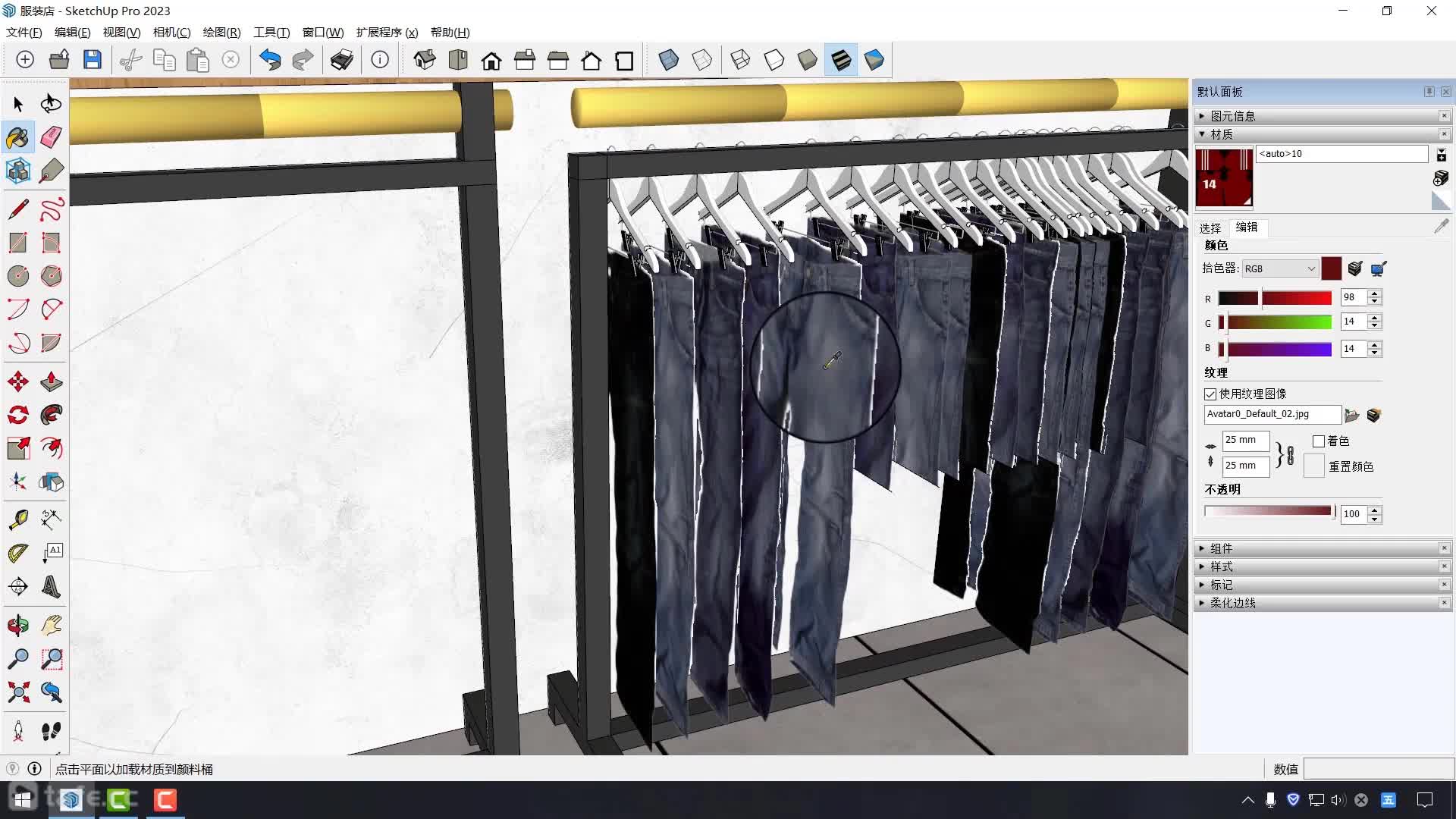Pick the pink Eraser tool
Screen dimensions: 1456x819
coord(51,137)
